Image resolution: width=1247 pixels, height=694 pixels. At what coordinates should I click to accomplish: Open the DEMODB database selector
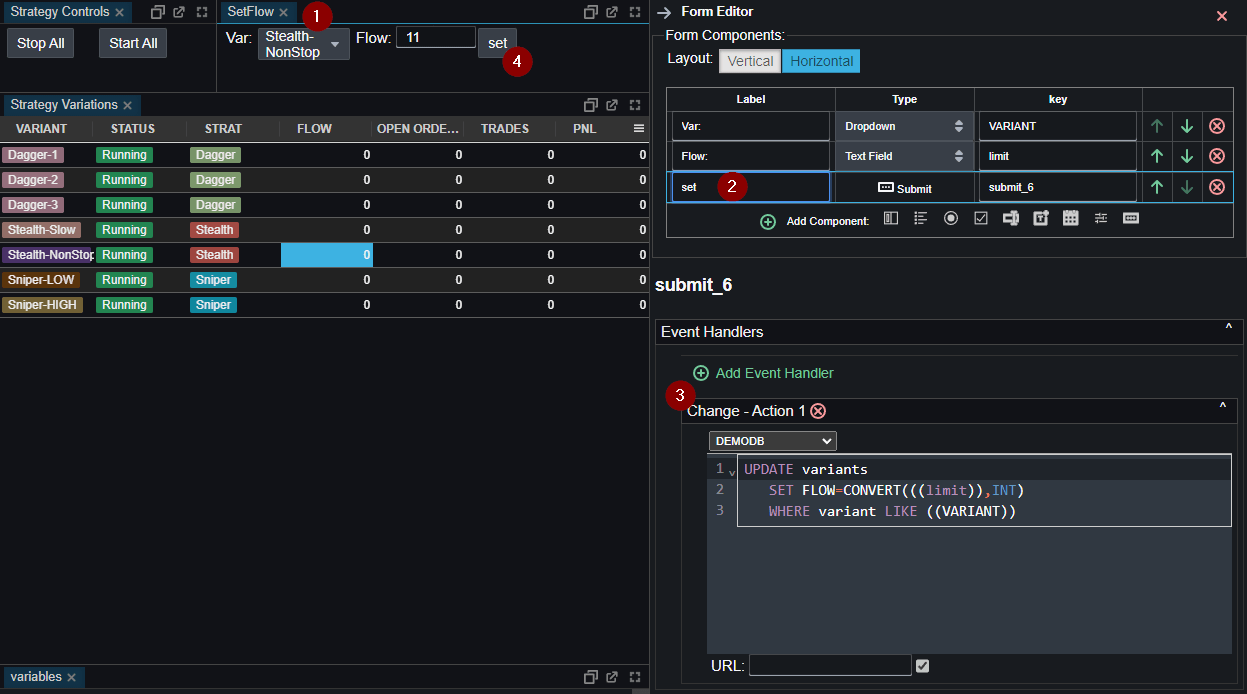tap(772, 441)
